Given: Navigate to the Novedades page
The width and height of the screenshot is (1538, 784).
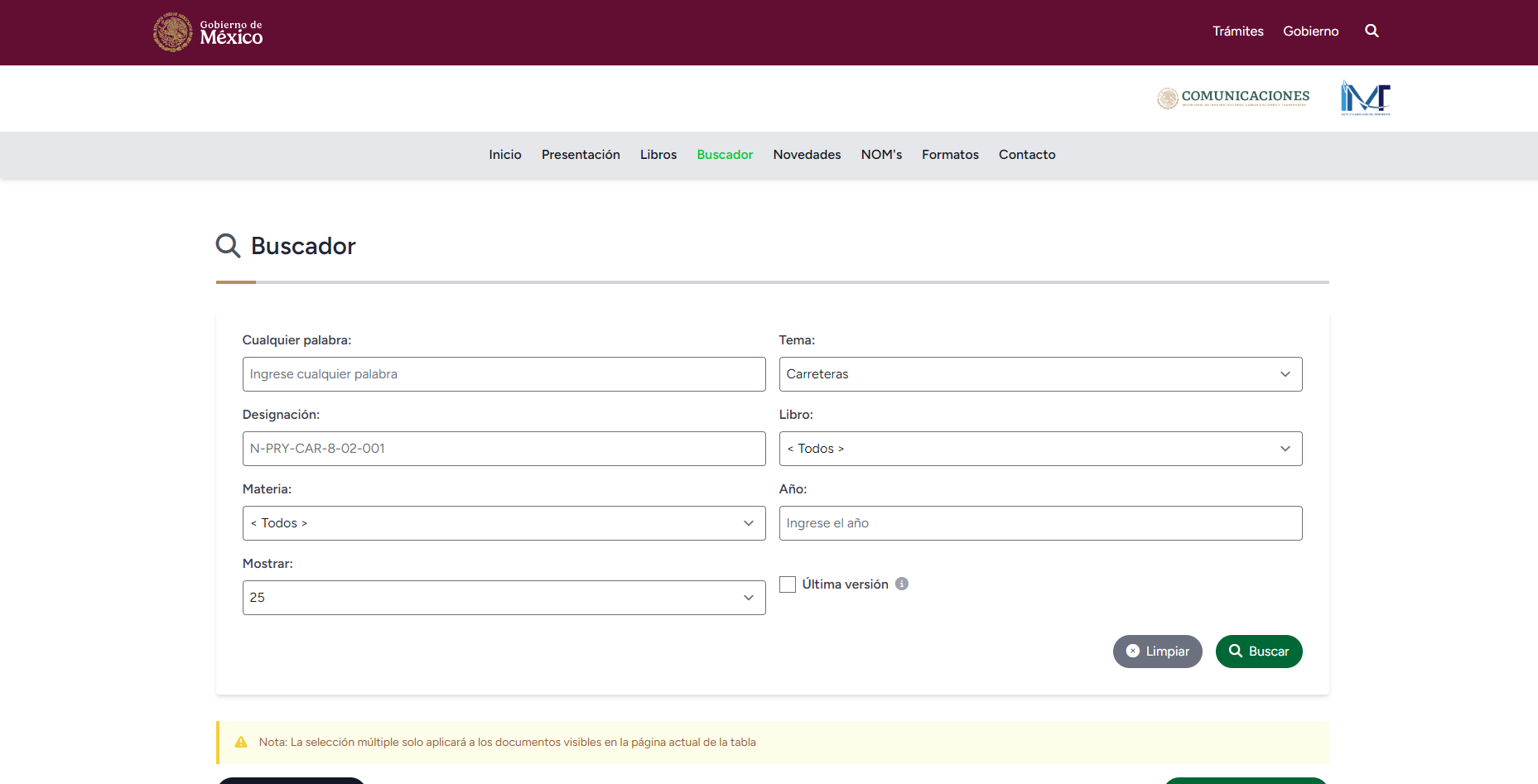Looking at the screenshot, I should 806,155.
